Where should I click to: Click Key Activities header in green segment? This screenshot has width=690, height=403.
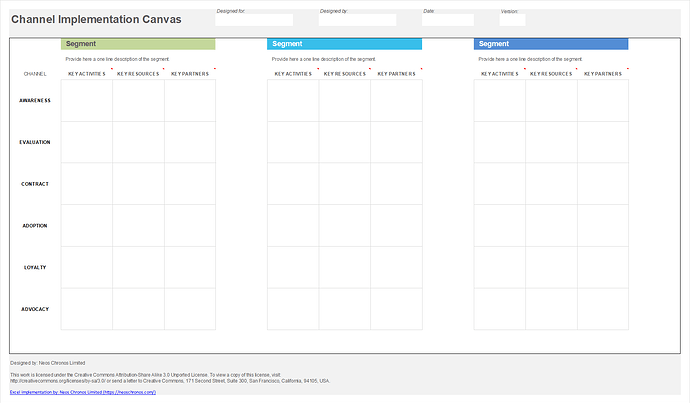click(87, 74)
